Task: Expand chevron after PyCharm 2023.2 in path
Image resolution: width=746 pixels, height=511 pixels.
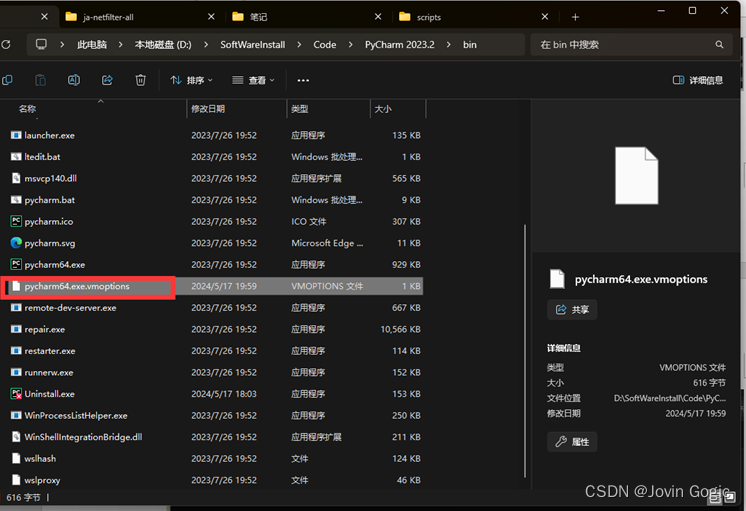Action: click(x=449, y=44)
